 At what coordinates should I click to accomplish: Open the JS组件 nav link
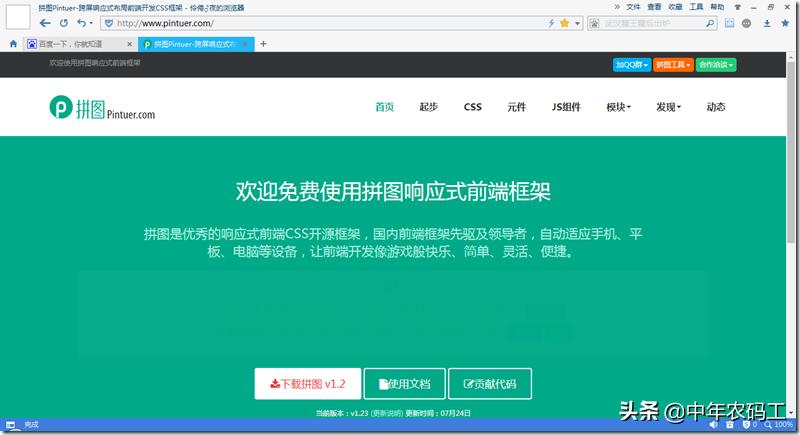(566, 107)
